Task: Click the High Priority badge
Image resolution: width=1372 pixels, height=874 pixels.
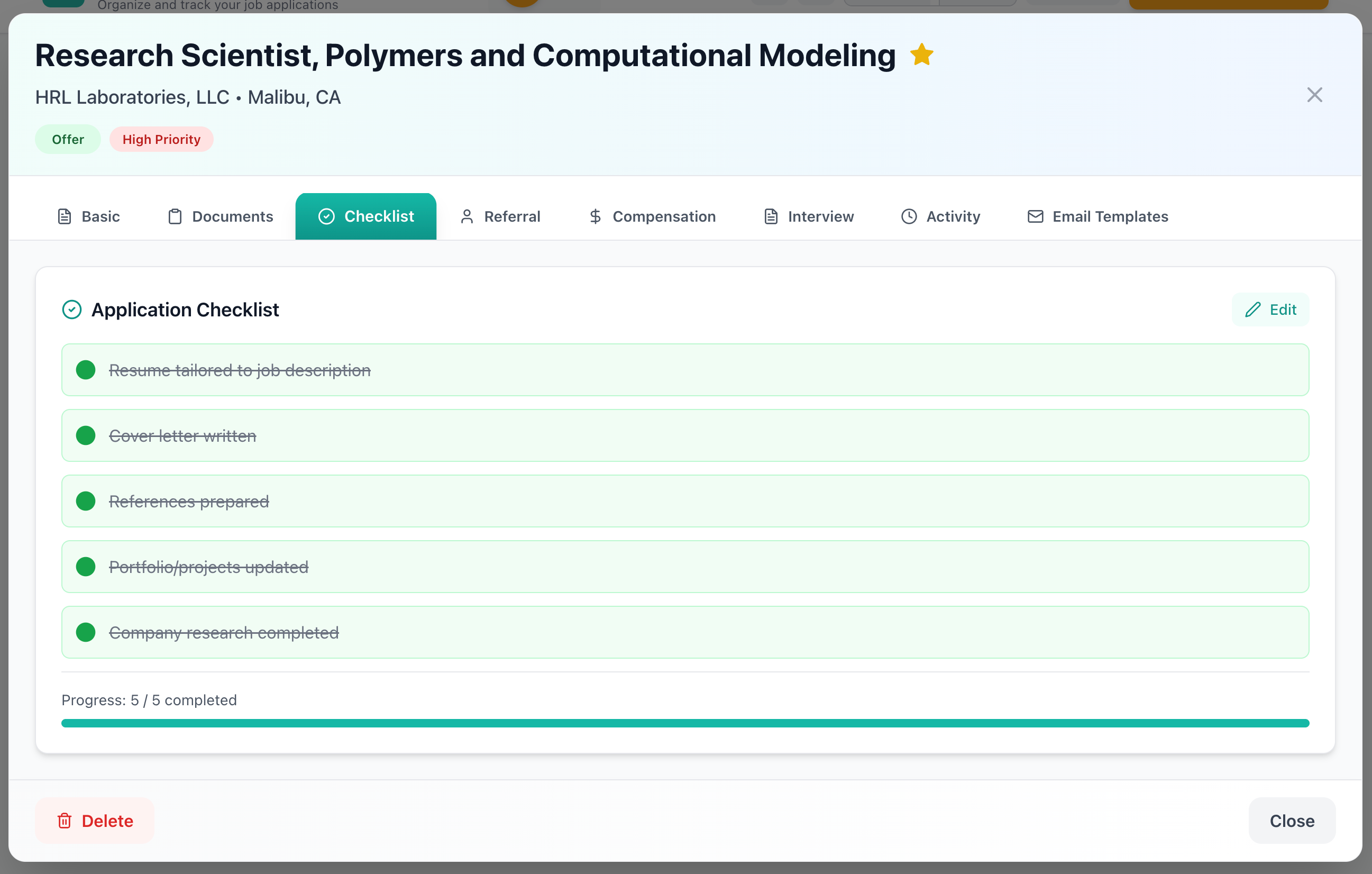Action: [x=161, y=140]
